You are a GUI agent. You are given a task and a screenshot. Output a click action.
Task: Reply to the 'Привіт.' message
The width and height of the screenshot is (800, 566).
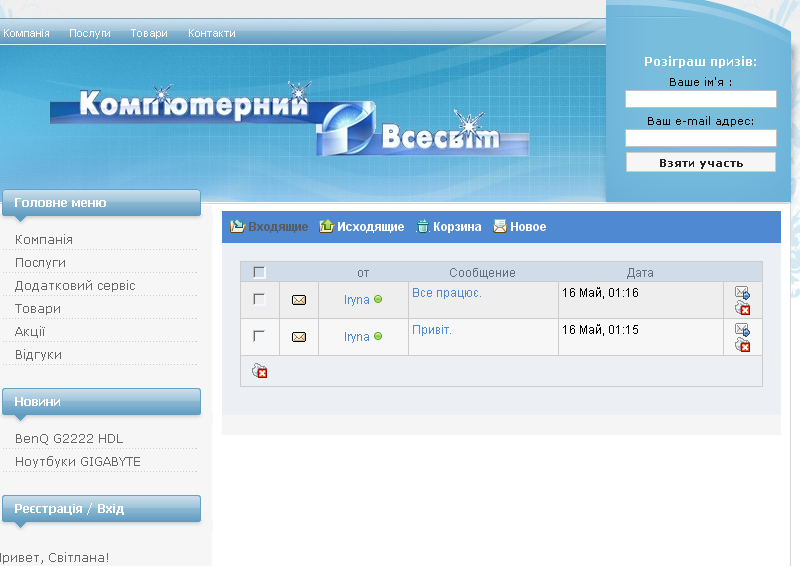[742, 329]
